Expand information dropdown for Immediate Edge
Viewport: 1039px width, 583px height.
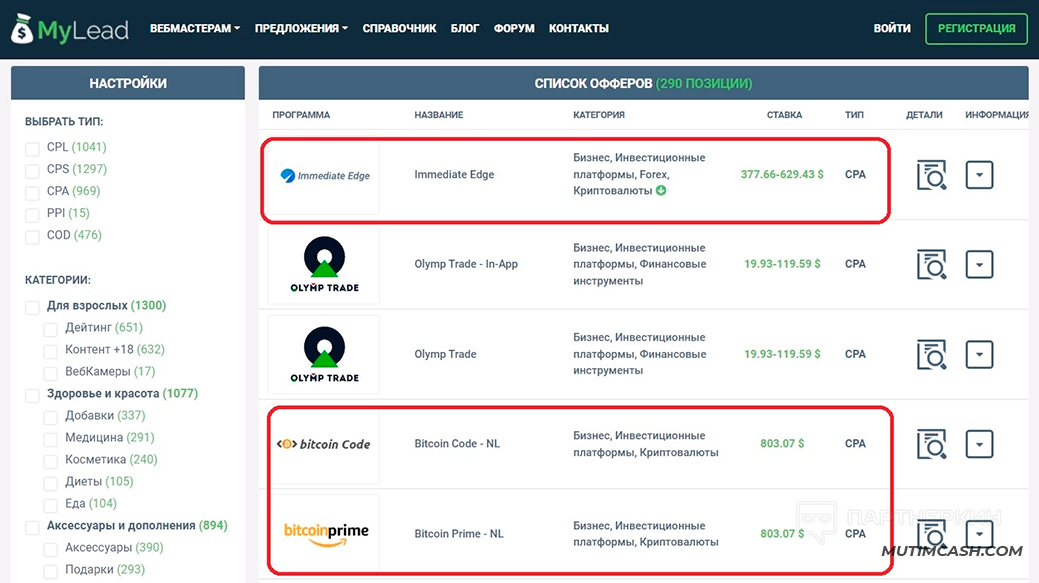(x=979, y=175)
